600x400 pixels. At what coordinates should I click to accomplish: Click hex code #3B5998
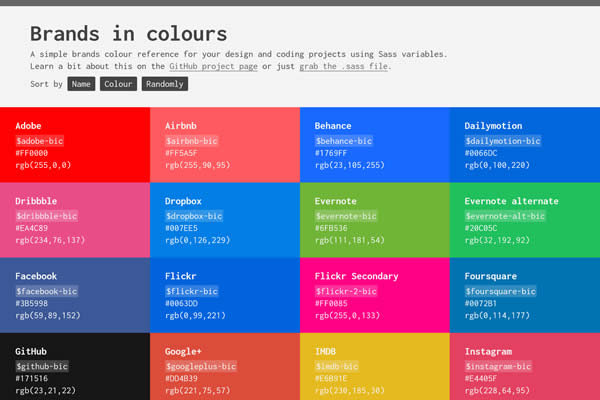coord(32,304)
